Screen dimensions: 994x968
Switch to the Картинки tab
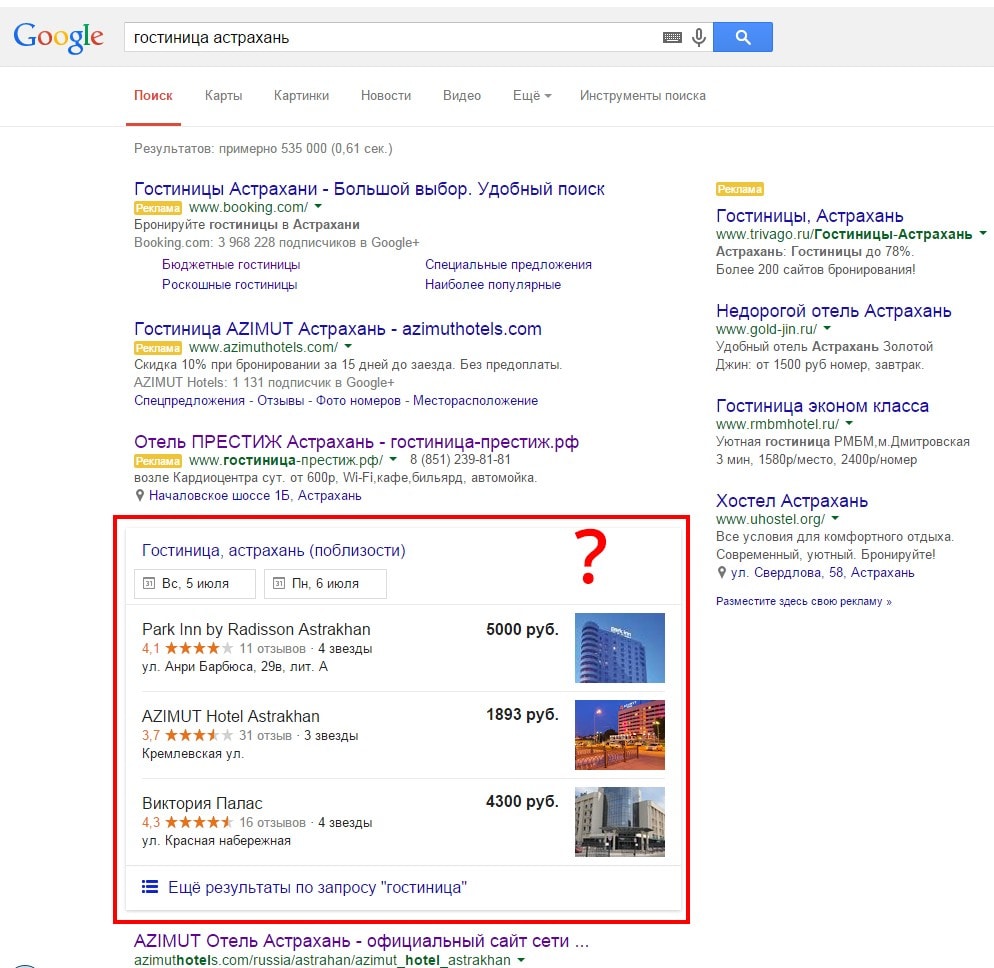tap(301, 96)
